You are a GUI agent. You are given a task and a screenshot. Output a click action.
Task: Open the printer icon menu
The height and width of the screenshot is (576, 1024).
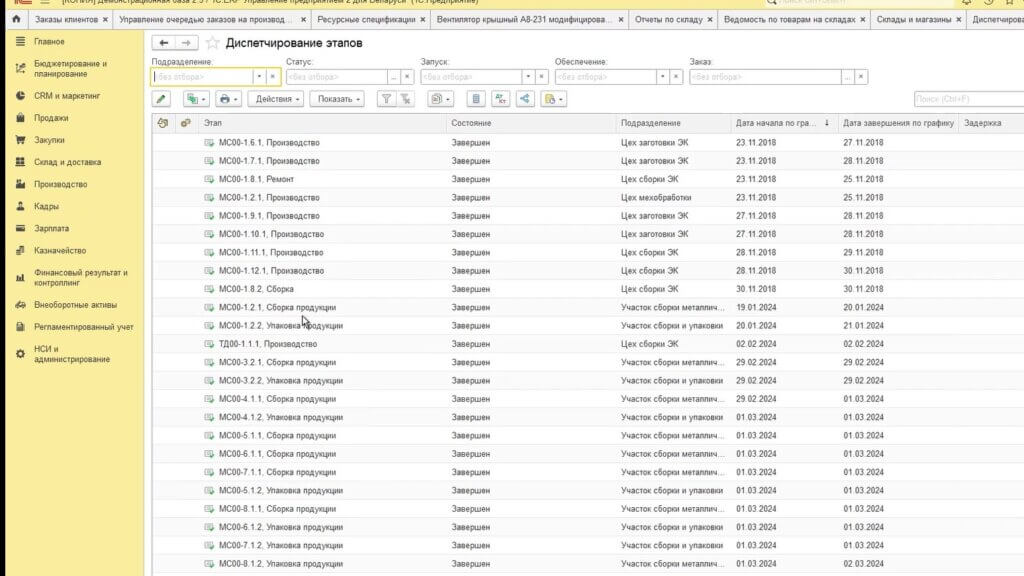(x=227, y=99)
